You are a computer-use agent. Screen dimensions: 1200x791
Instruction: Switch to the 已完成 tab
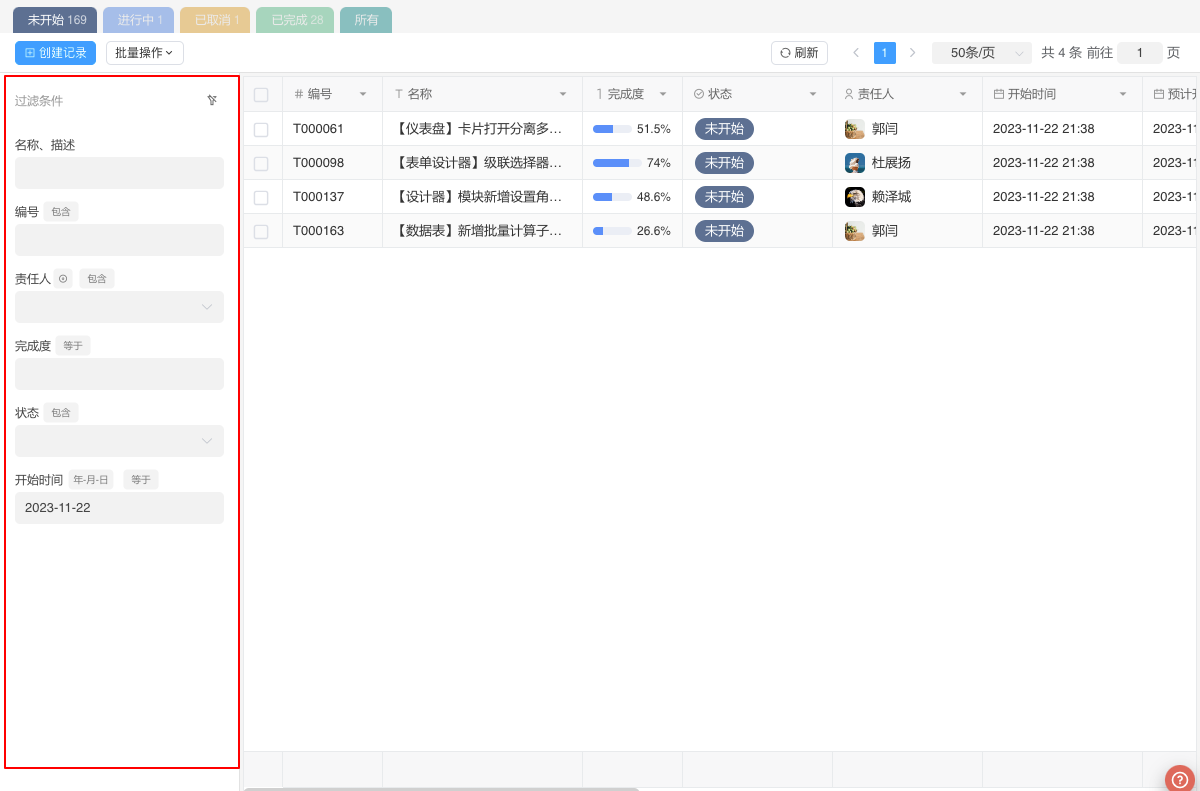pos(295,20)
